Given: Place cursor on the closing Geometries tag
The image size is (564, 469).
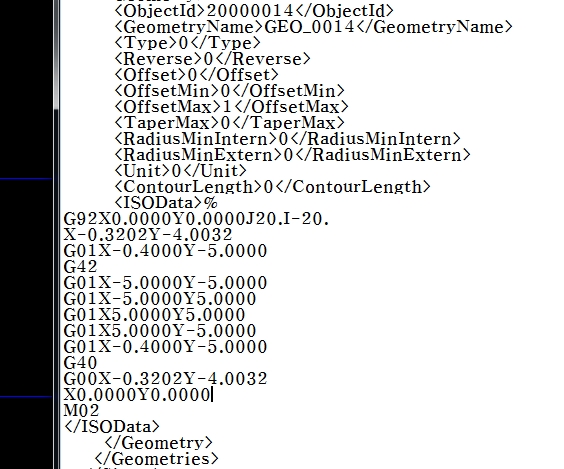Looking at the screenshot, I should (x=156, y=459).
